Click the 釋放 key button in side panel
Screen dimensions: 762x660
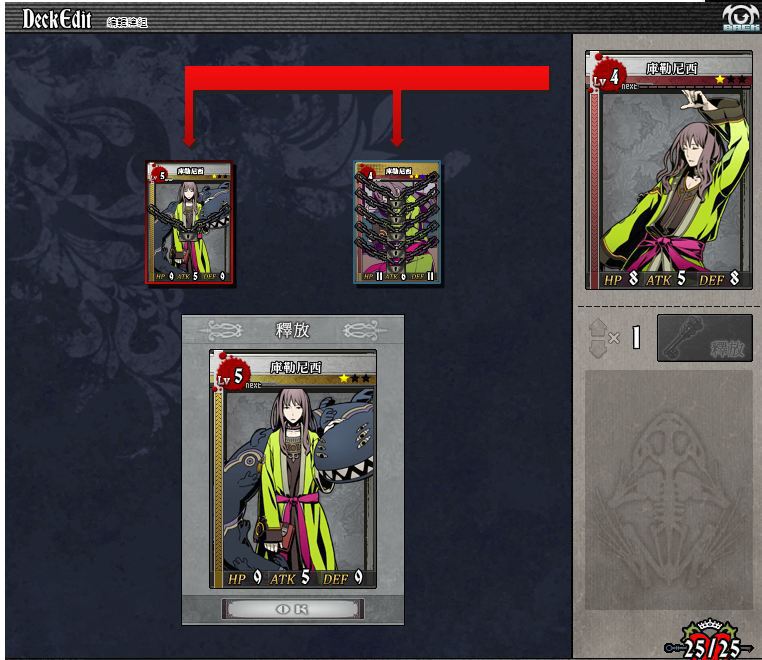(705, 338)
